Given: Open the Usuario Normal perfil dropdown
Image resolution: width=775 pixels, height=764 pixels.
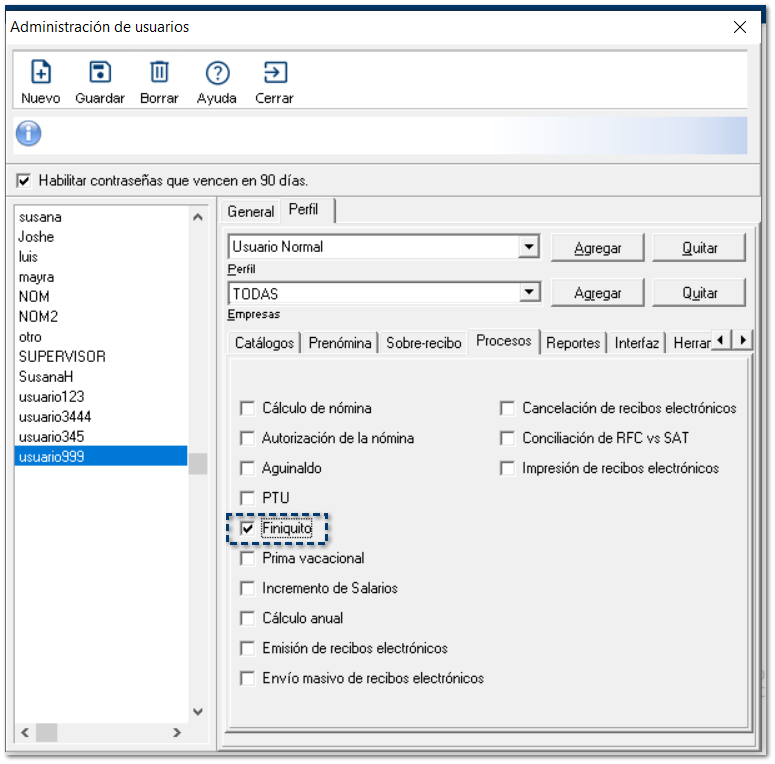Looking at the screenshot, I should (x=528, y=247).
